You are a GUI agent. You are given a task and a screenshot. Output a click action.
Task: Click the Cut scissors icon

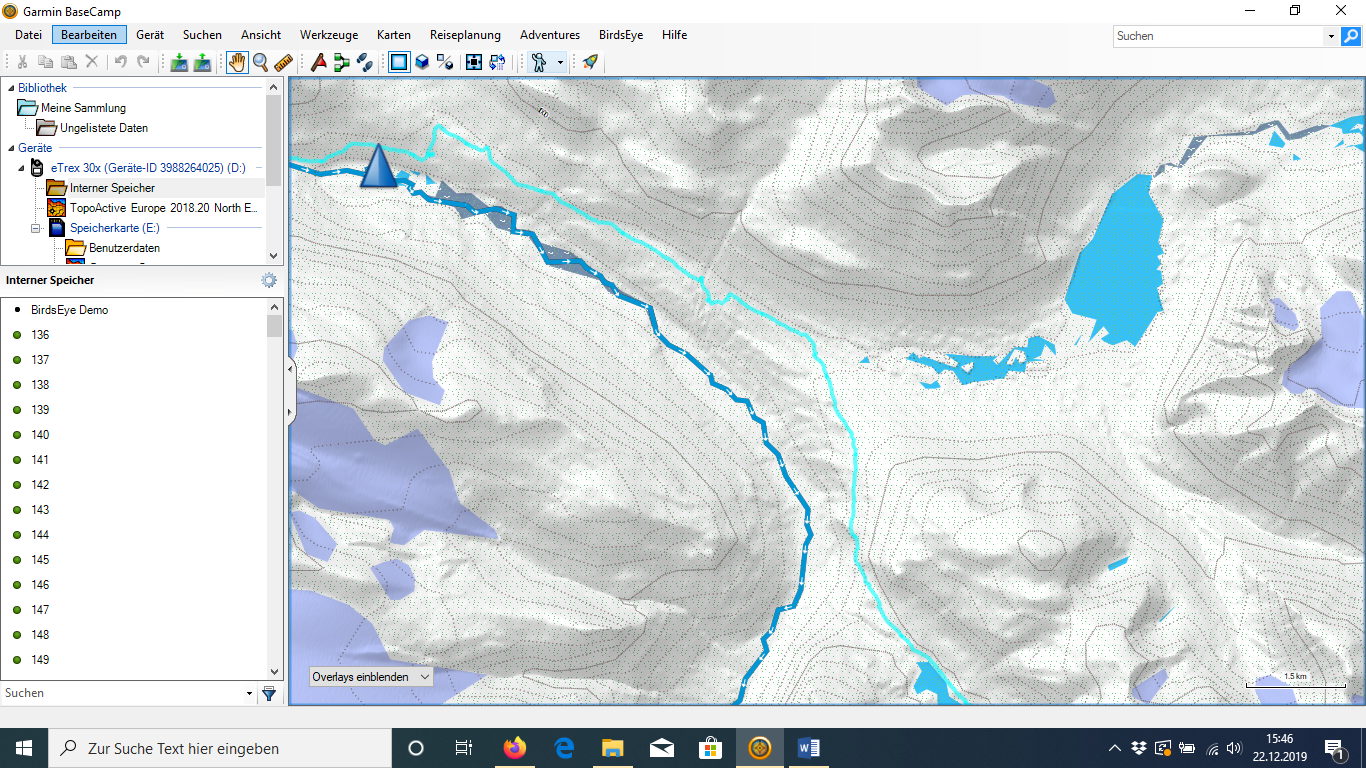pyautogui.click(x=22, y=62)
